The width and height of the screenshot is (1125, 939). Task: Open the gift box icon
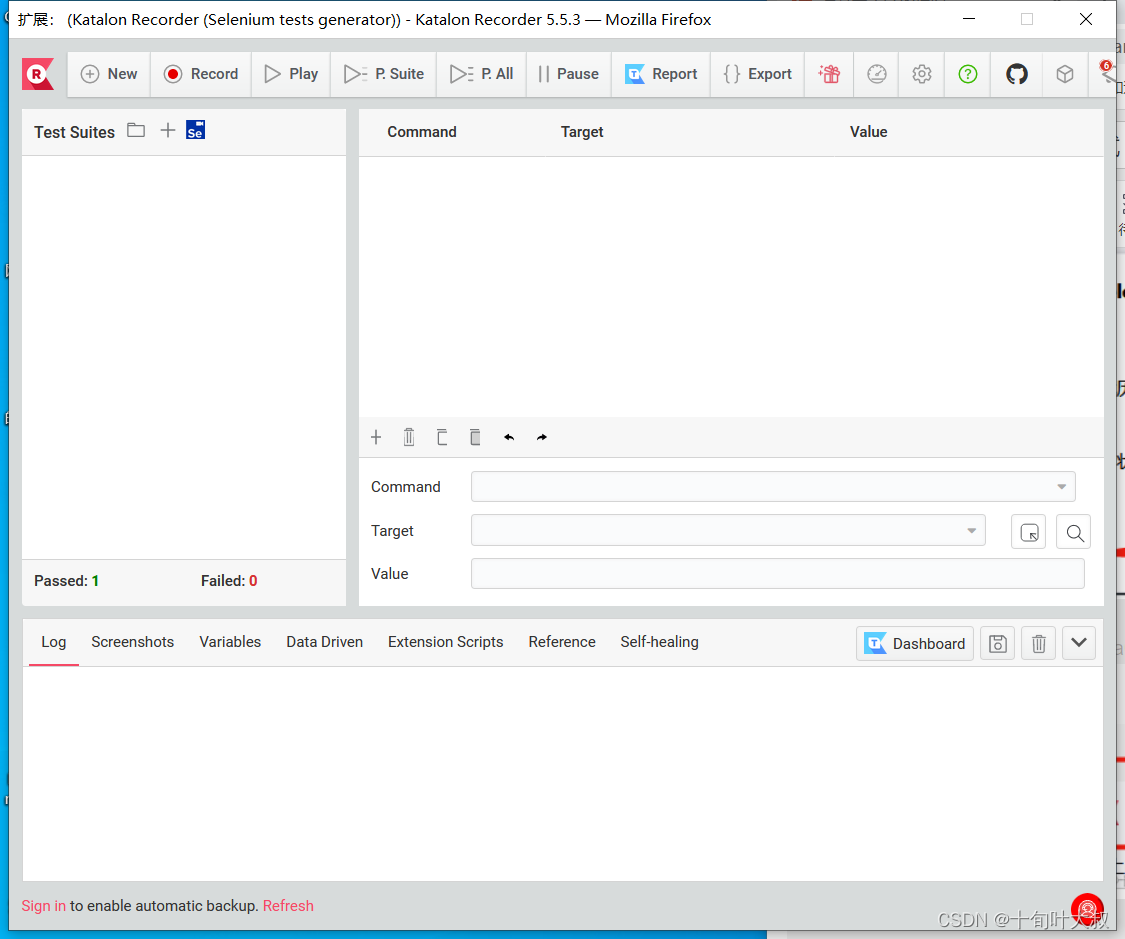click(x=829, y=74)
